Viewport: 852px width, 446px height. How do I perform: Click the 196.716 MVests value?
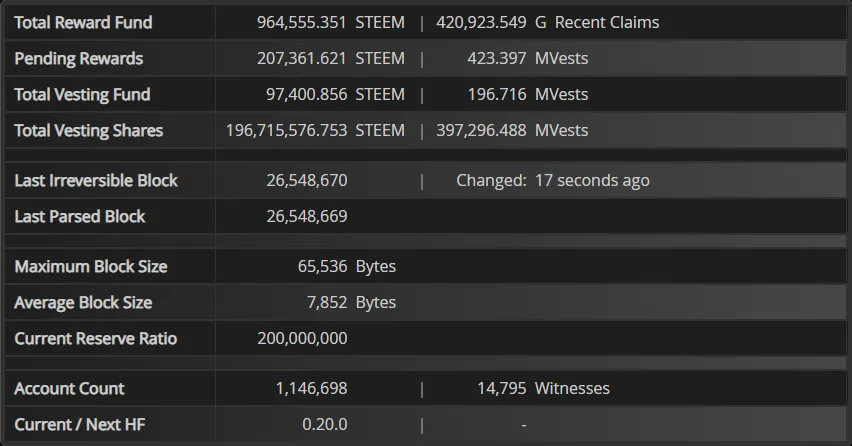(528, 95)
